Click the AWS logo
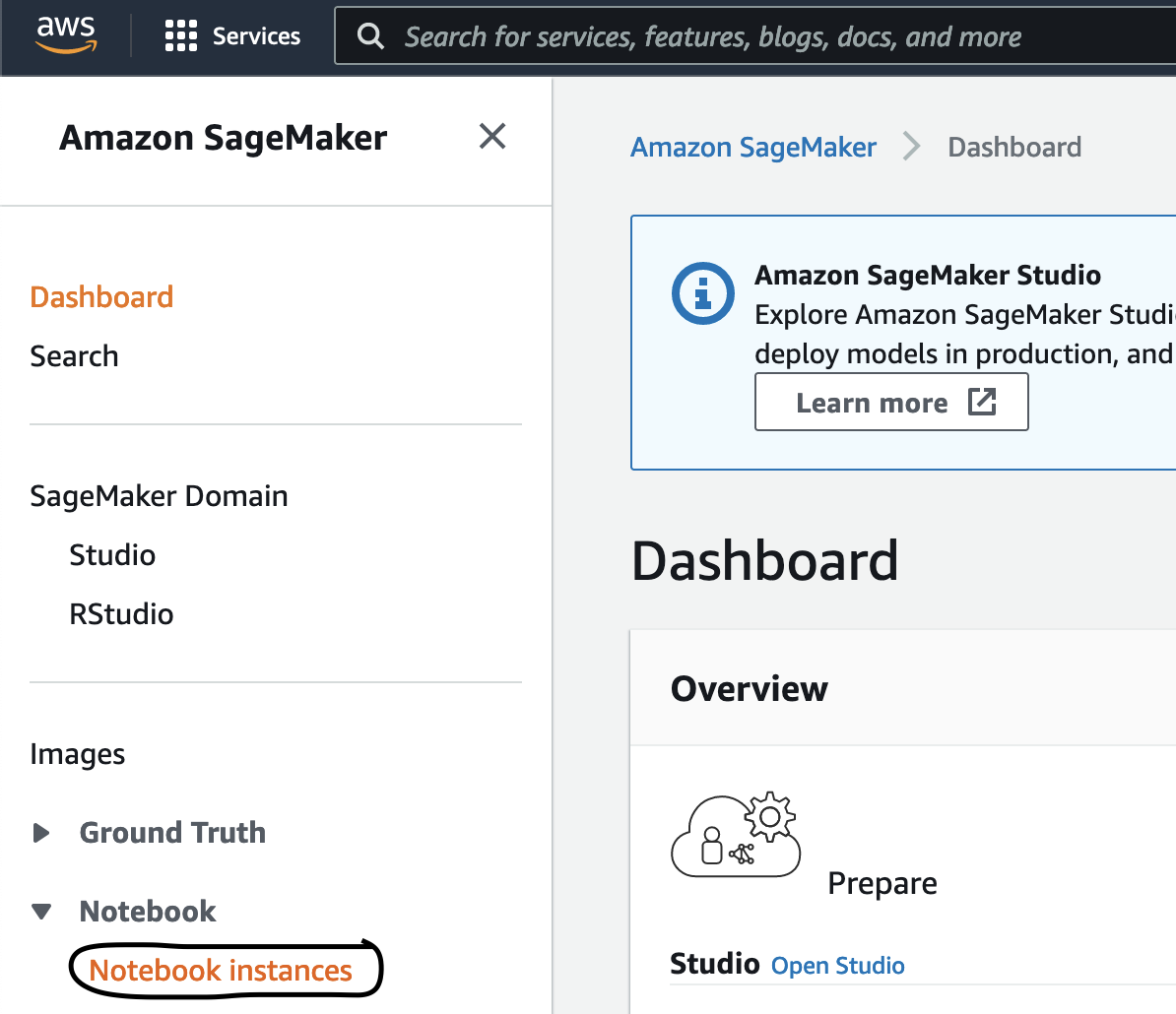The image size is (1176, 1014). 66,34
